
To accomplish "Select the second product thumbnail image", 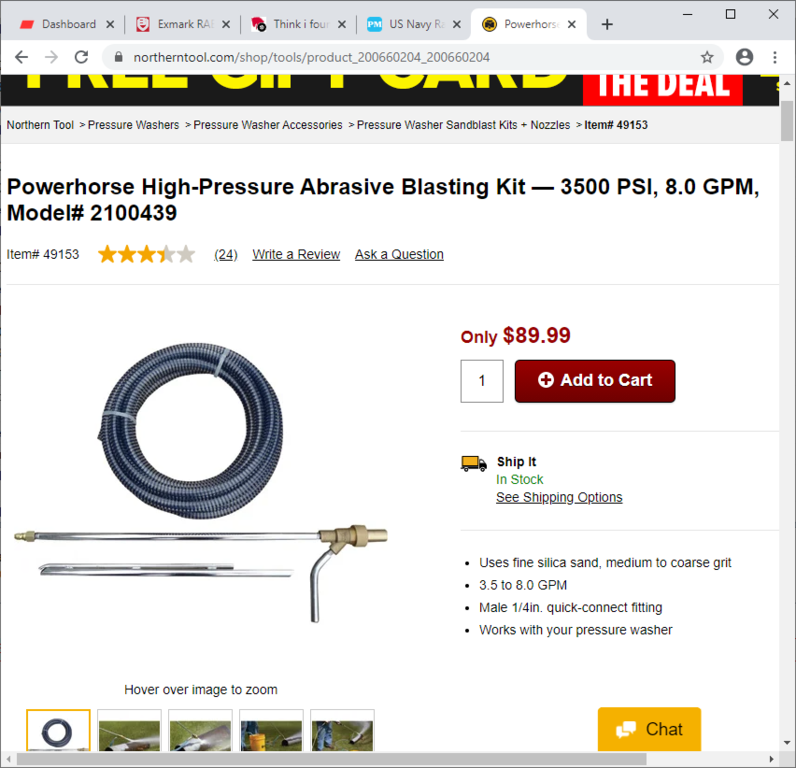I will point(129,731).
